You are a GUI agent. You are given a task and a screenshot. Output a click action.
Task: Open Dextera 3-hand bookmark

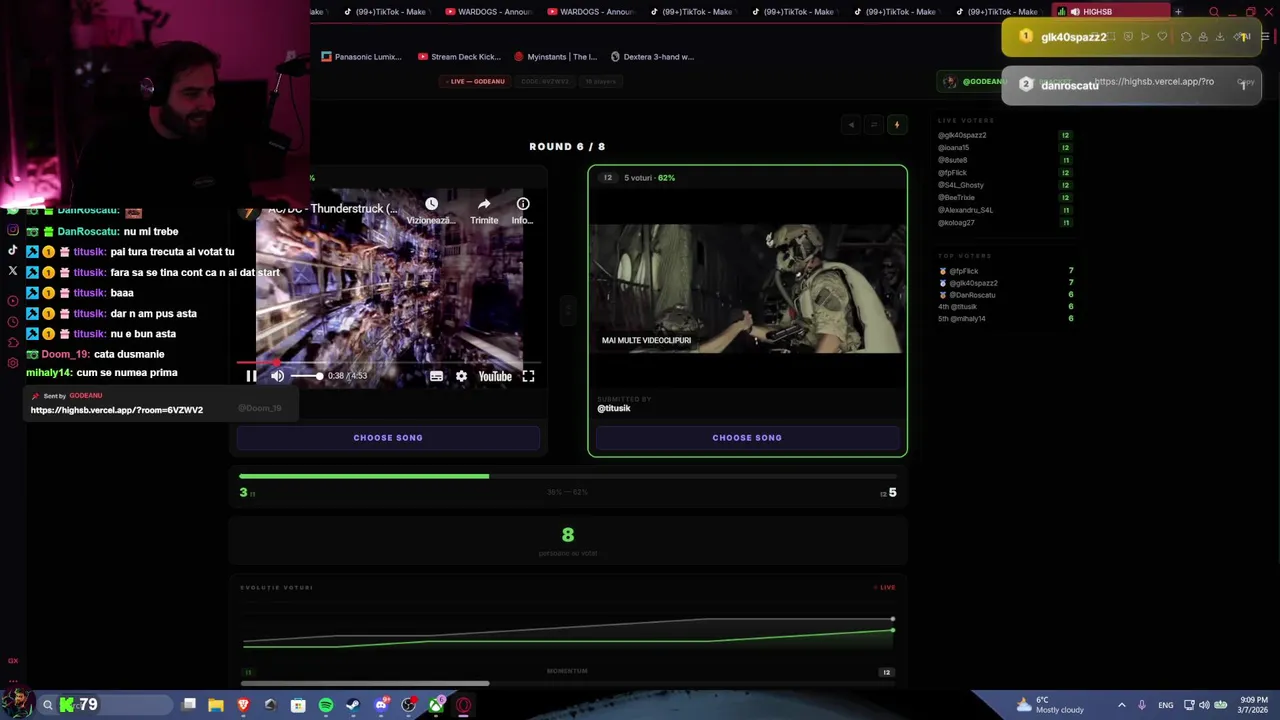tap(652, 57)
